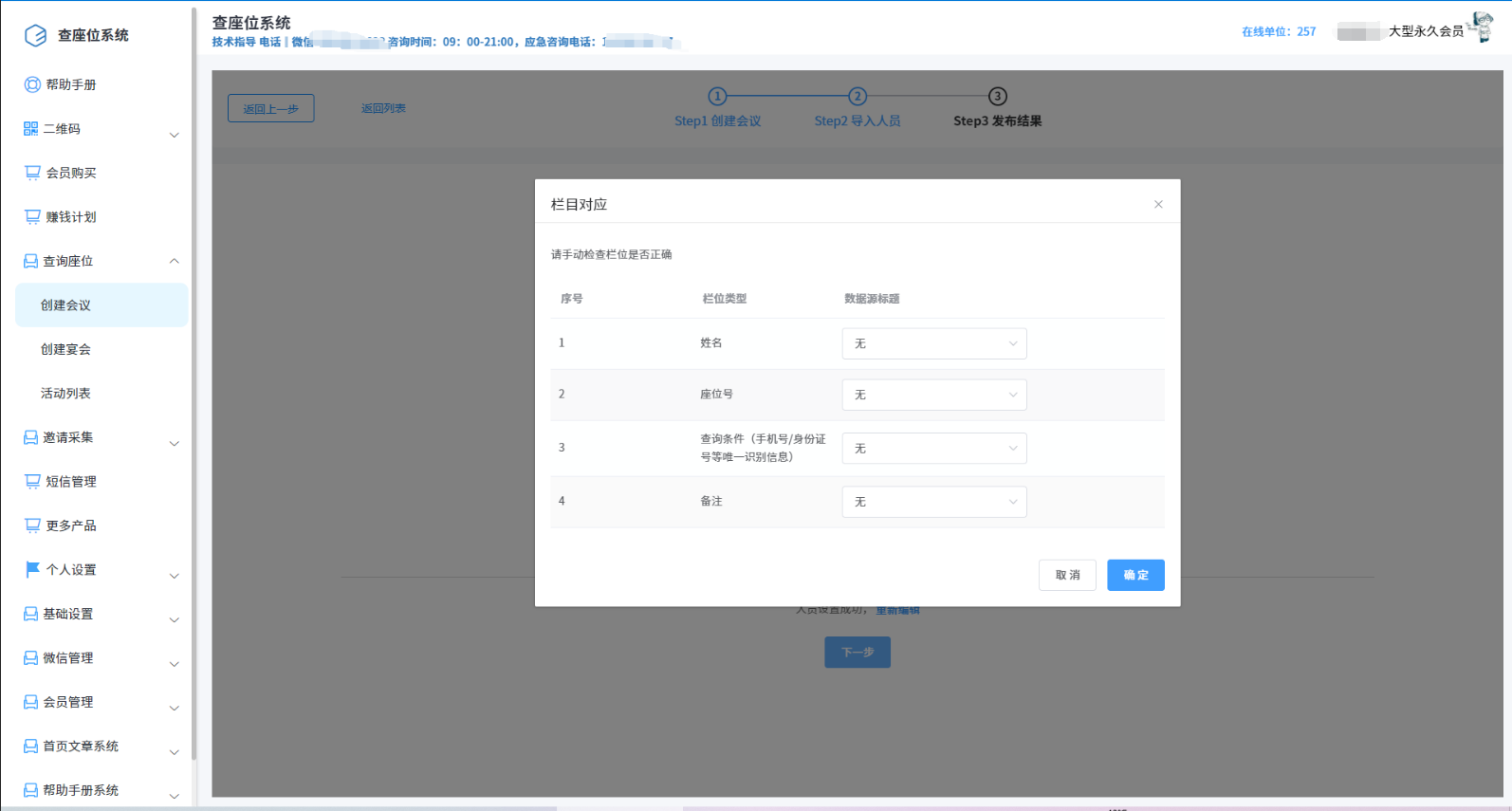Viewport: 1512px width, 811px height.
Task: Click the user avatar in top right
Action: point(1481,28)
